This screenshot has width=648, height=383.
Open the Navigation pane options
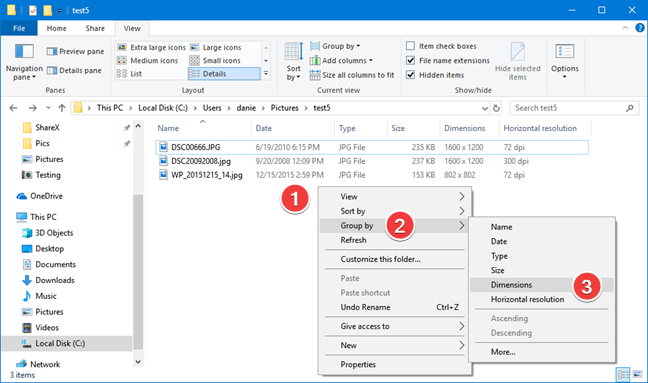click(24, 61)
